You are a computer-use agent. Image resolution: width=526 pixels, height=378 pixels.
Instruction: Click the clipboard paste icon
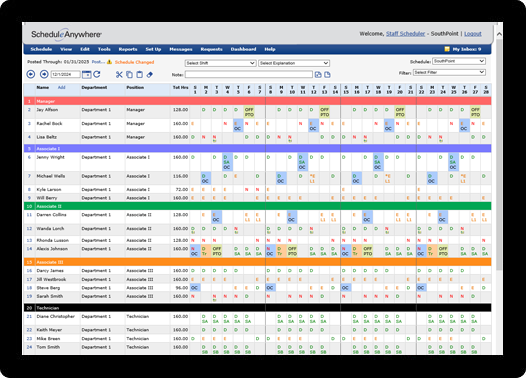[x=140, y=74]
